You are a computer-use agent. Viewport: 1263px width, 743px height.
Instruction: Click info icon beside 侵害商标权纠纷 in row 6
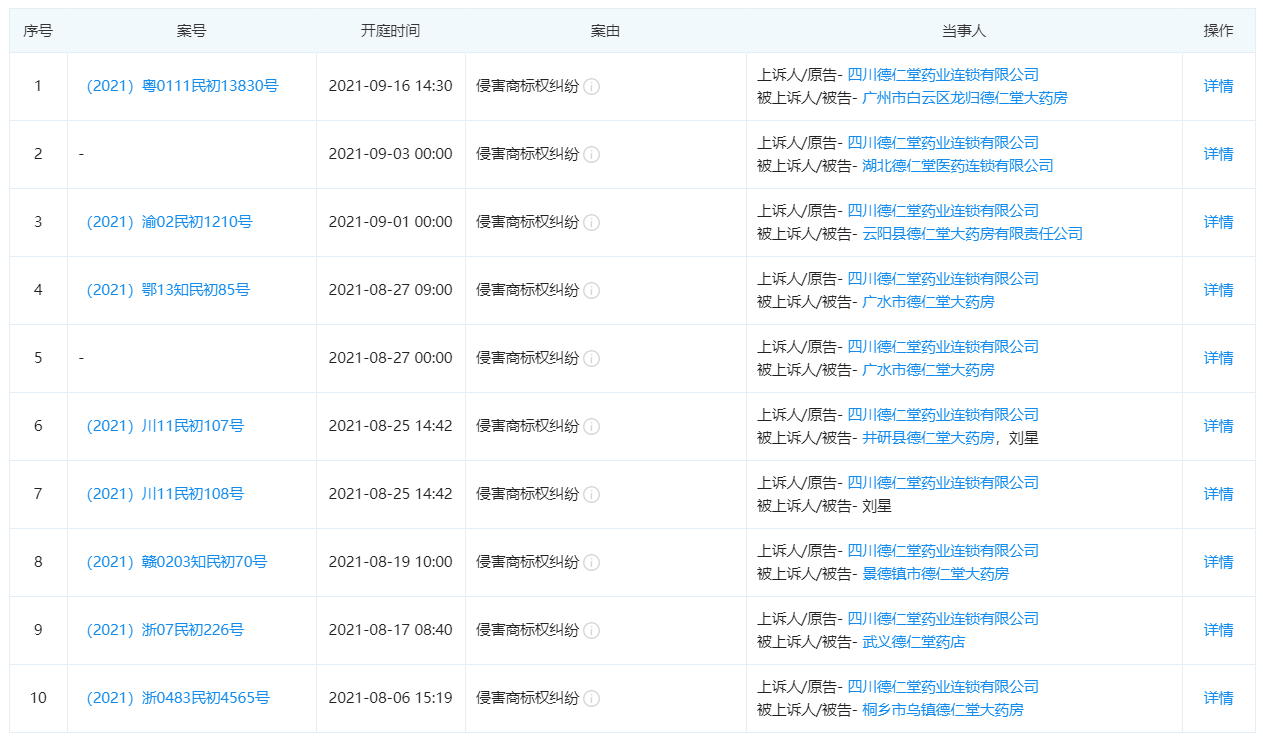click(591, 426)
